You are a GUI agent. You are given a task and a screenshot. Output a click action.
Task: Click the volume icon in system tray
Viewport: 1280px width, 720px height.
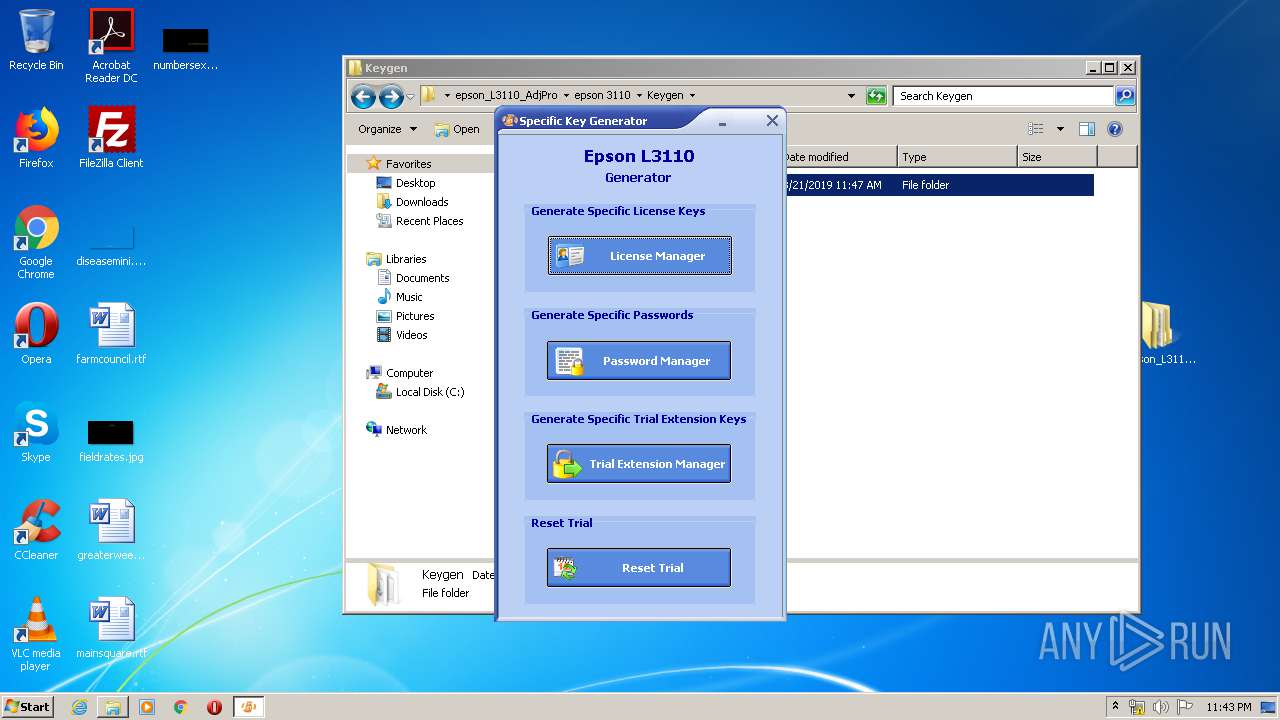tap(1161, 707)
